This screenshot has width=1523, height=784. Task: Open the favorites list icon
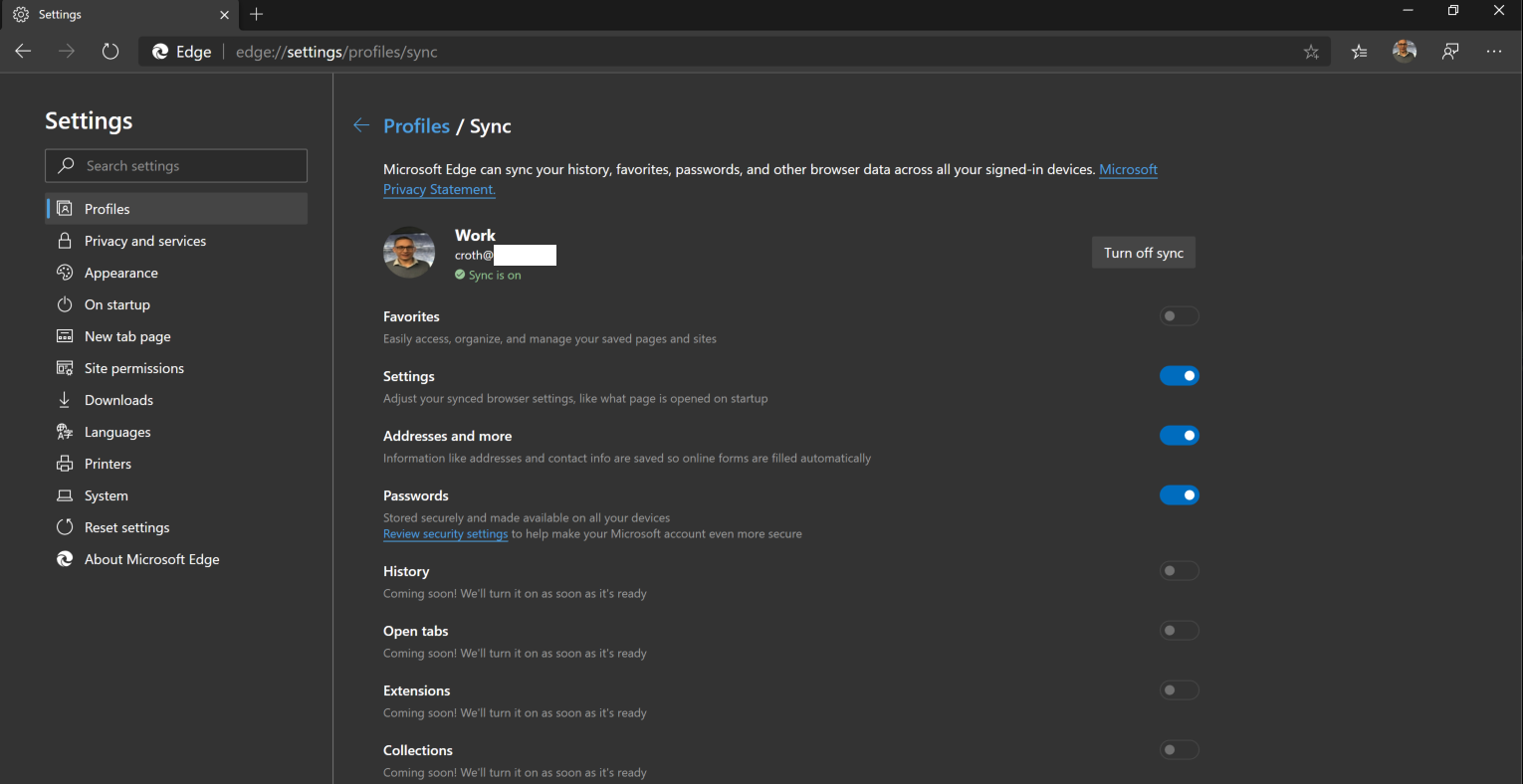[1359, 52]
